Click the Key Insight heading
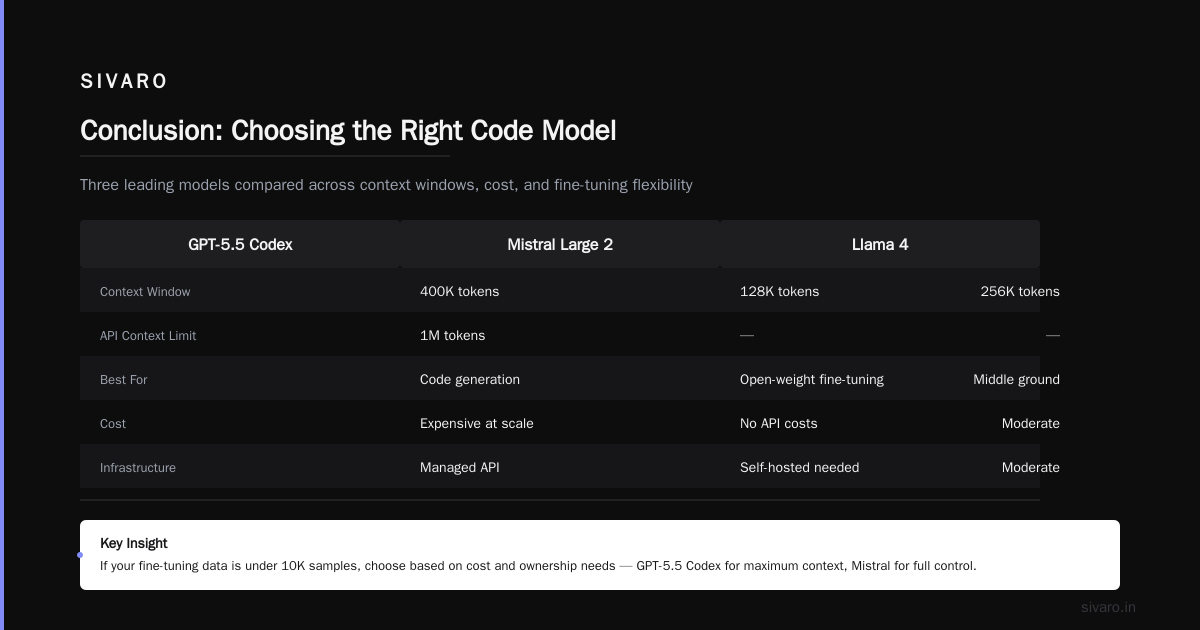1200x630 pixels. 134,543
